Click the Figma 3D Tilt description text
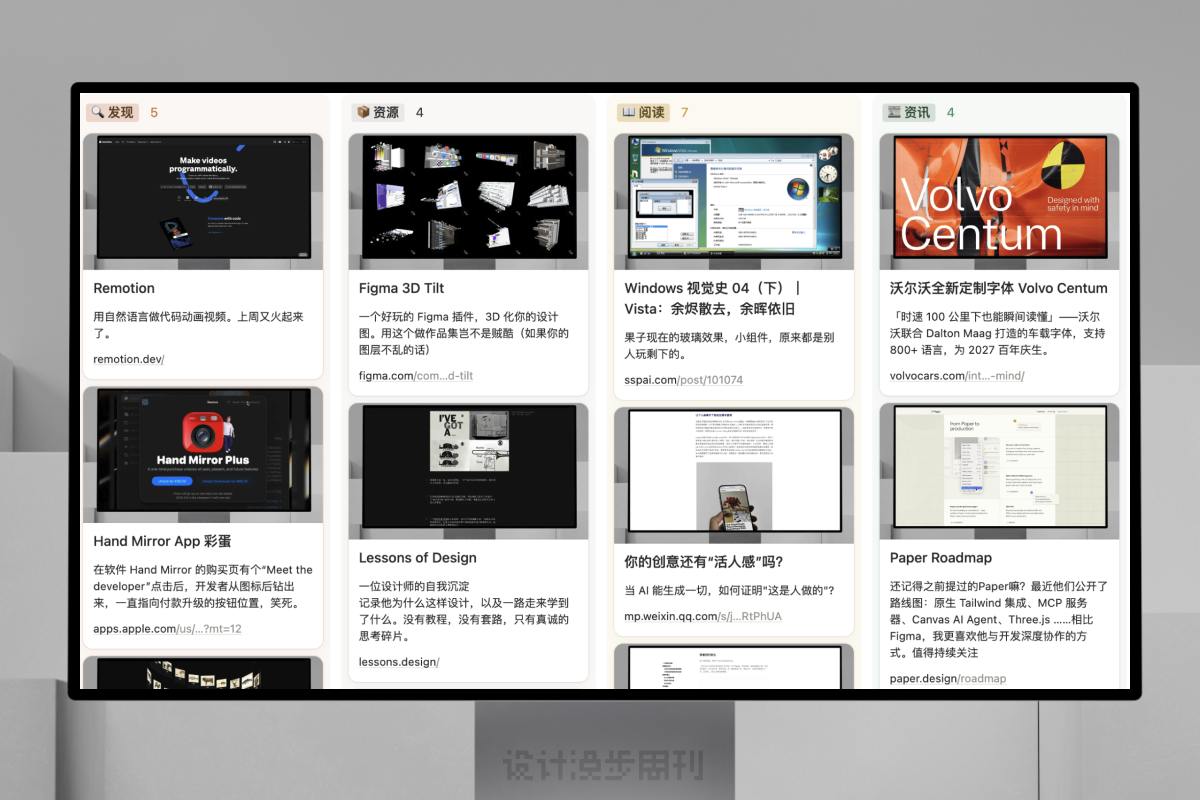Screen dimensions: 1200x800 [x=464, y=333]
